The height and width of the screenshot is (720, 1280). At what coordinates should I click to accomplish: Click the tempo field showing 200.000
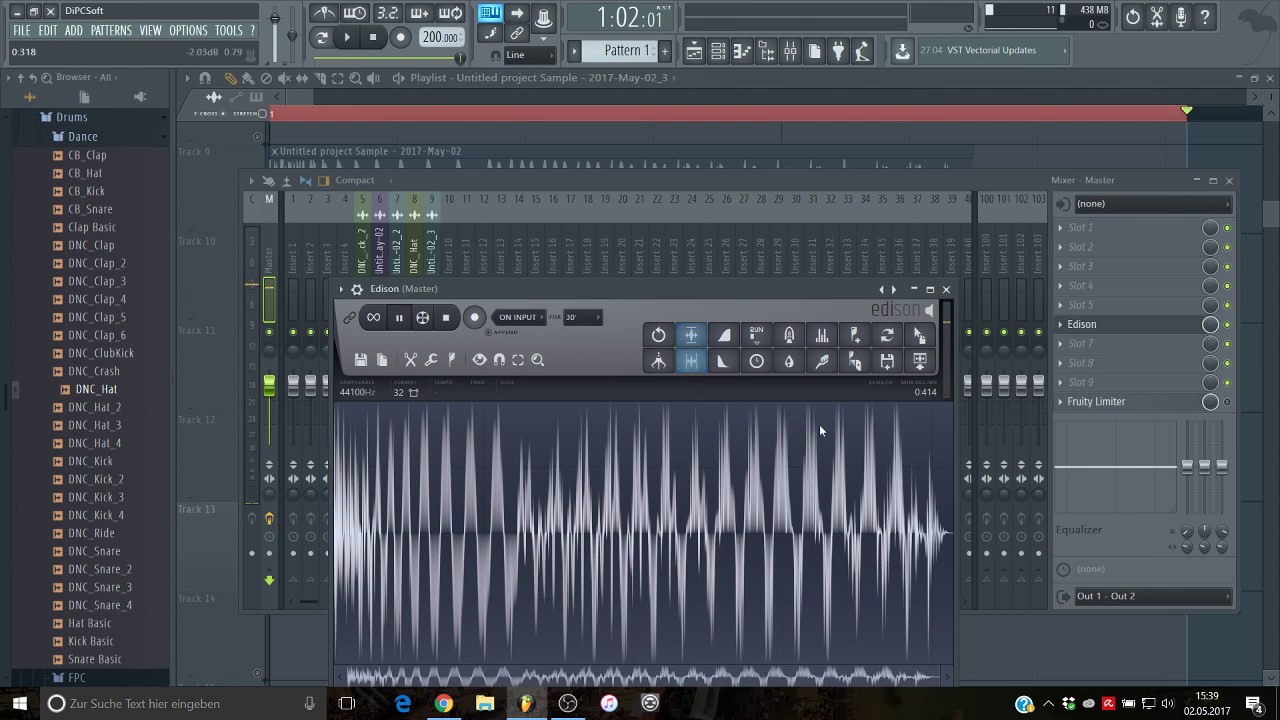click(440, 38)
